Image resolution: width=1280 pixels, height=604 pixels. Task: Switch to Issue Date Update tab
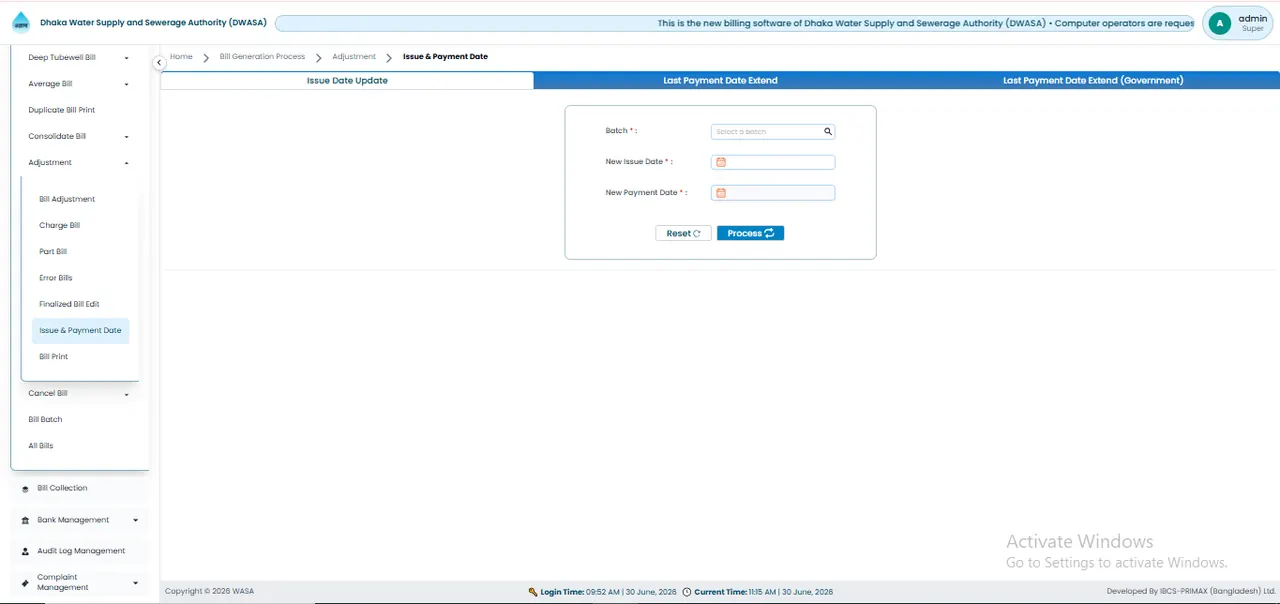point(347,80)
